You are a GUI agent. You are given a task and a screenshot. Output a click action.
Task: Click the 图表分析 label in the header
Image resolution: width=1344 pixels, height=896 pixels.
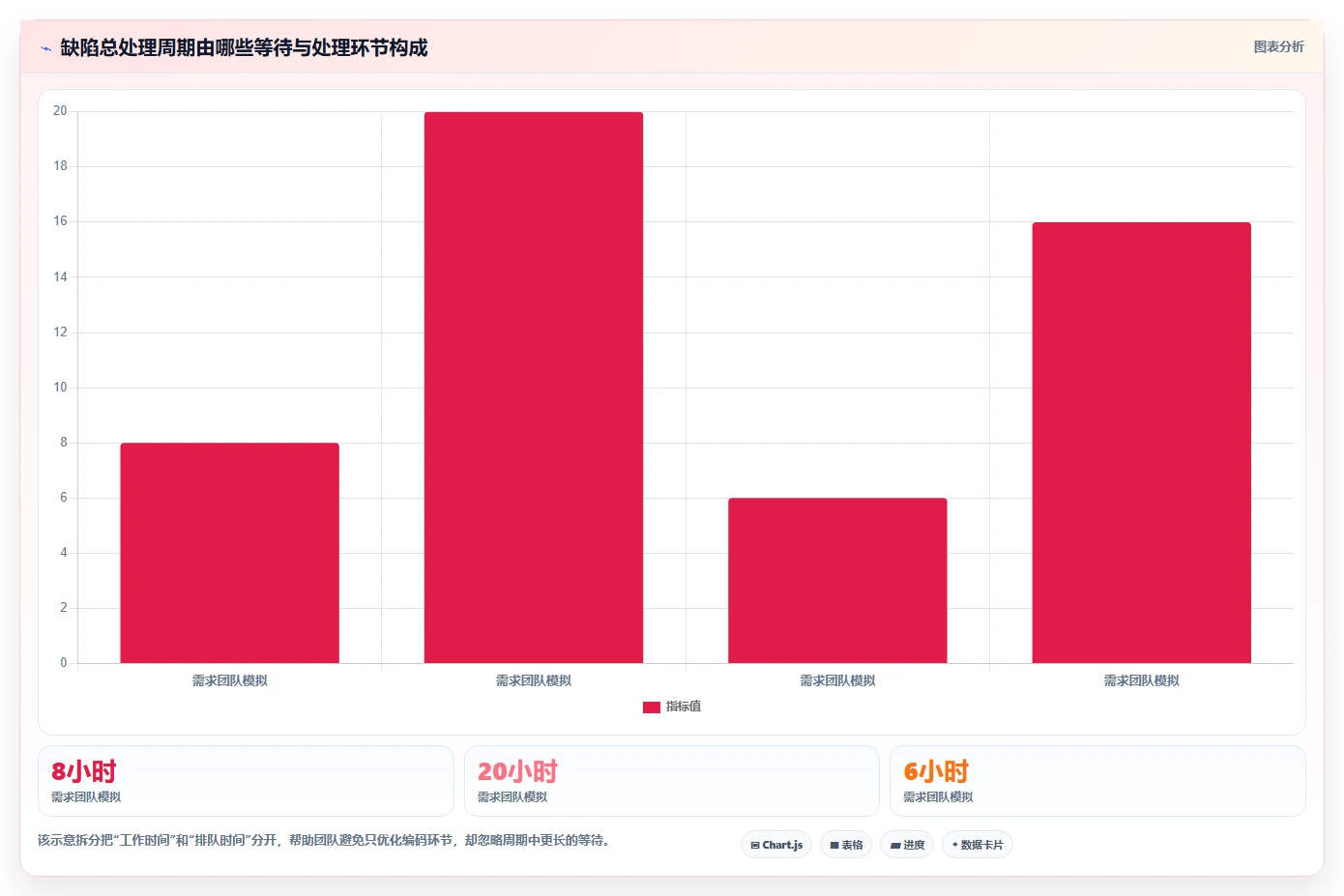pyautogui.click(x=1278, y=46)
